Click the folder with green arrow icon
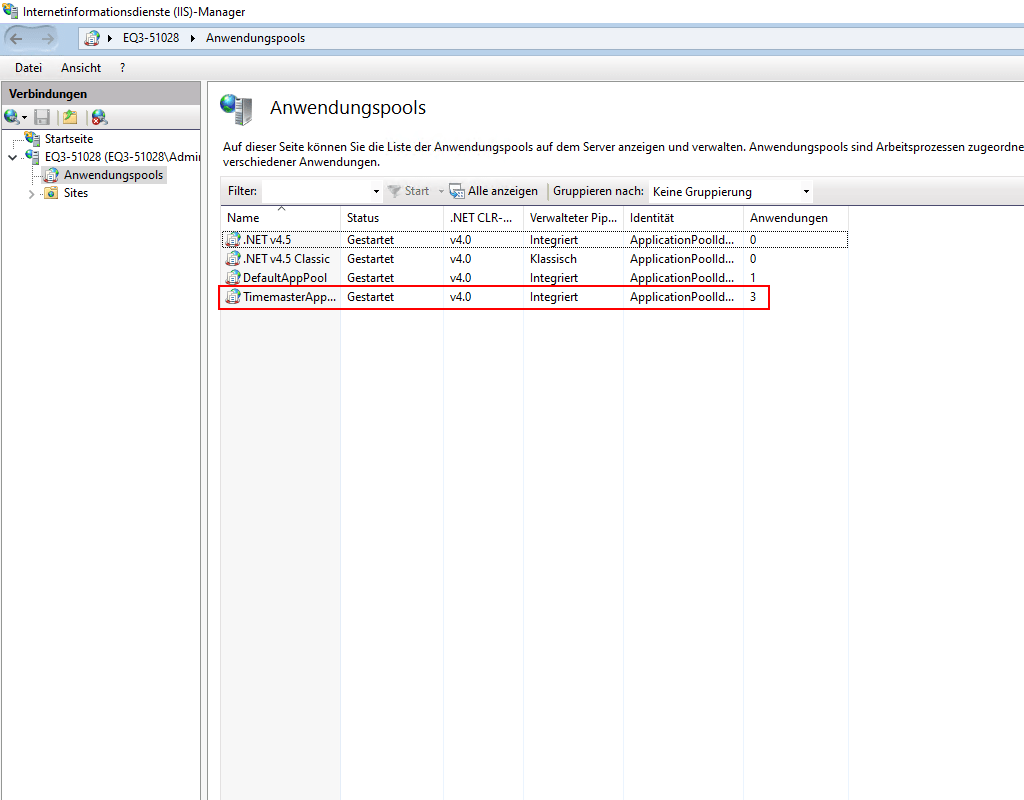Screen dimensions: 1024x800 coord(70,117)
